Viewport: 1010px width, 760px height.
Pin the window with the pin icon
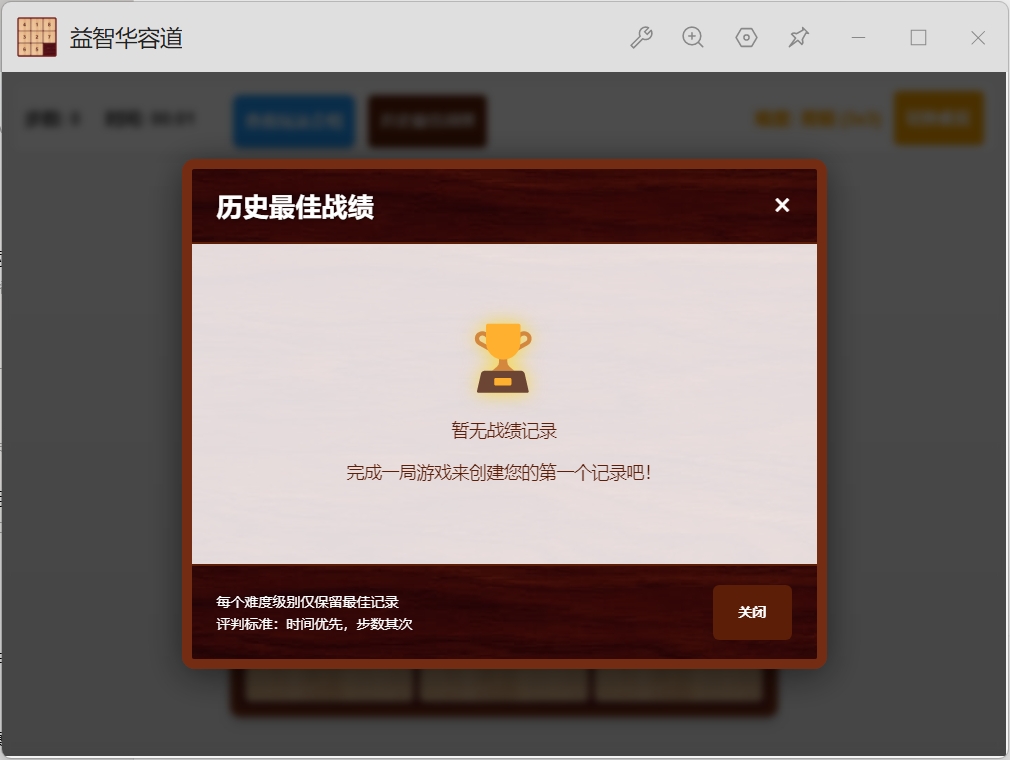coord(798,37)
